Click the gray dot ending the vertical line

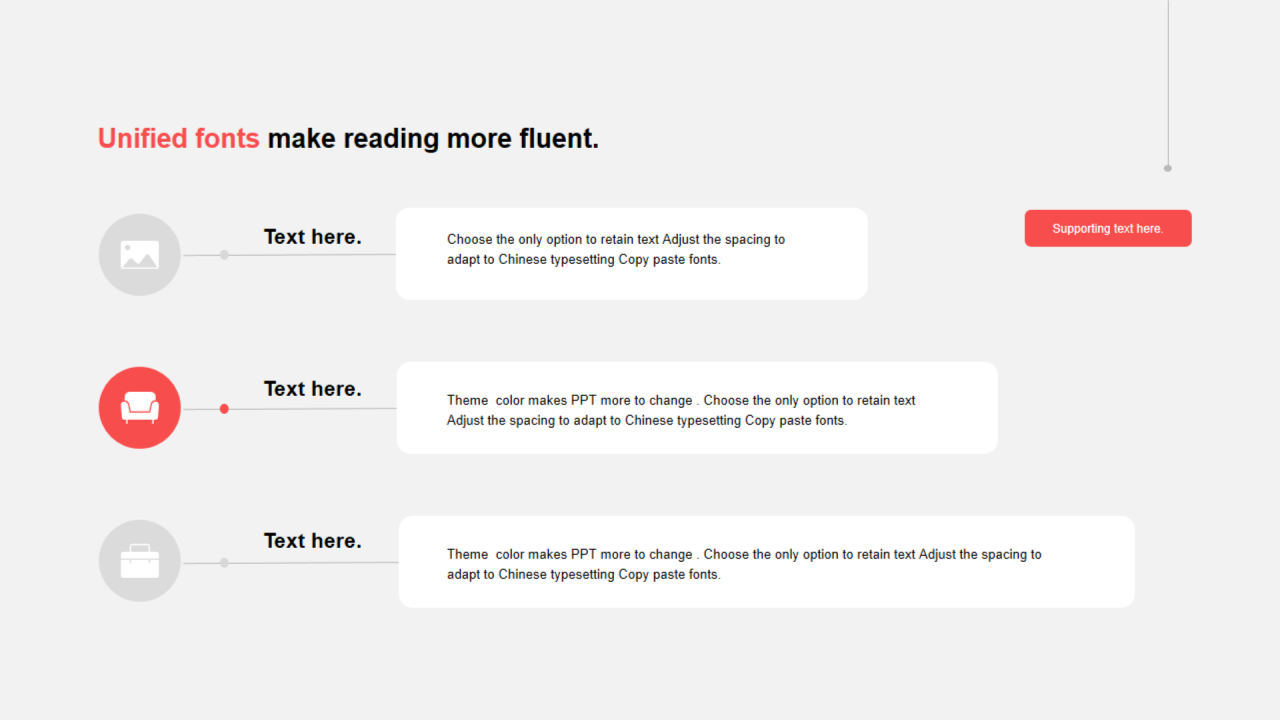pos(1167,168)
